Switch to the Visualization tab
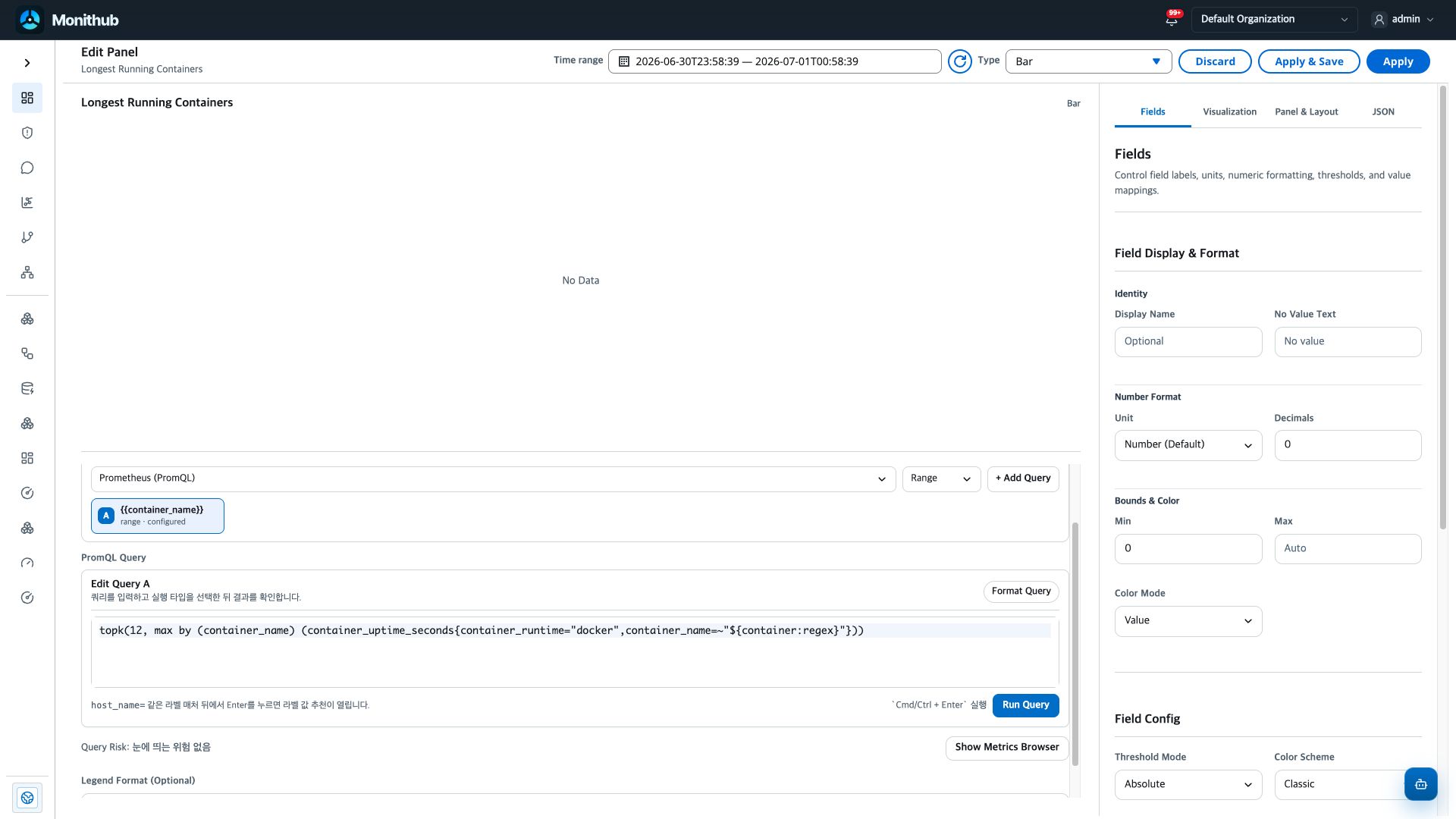Screen dimensions: 1456x819 pyautogui.click(x=1229, y=111)
